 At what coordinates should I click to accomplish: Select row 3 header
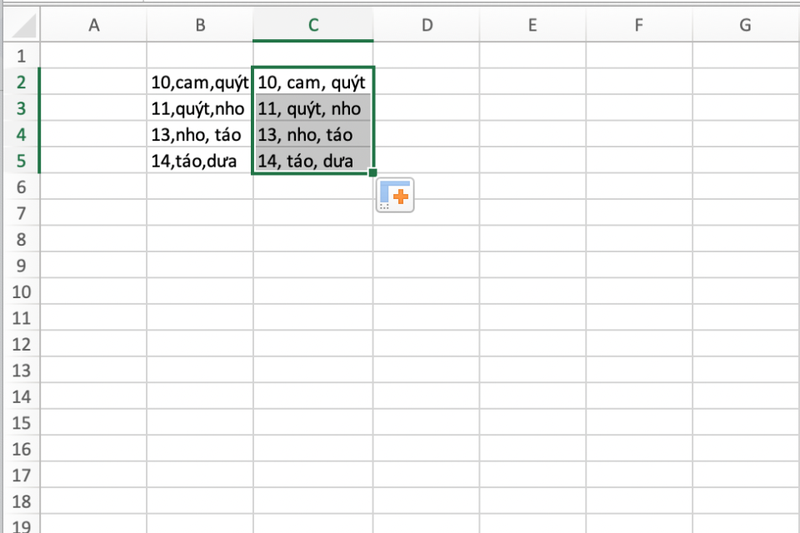[x=21, y=108]
